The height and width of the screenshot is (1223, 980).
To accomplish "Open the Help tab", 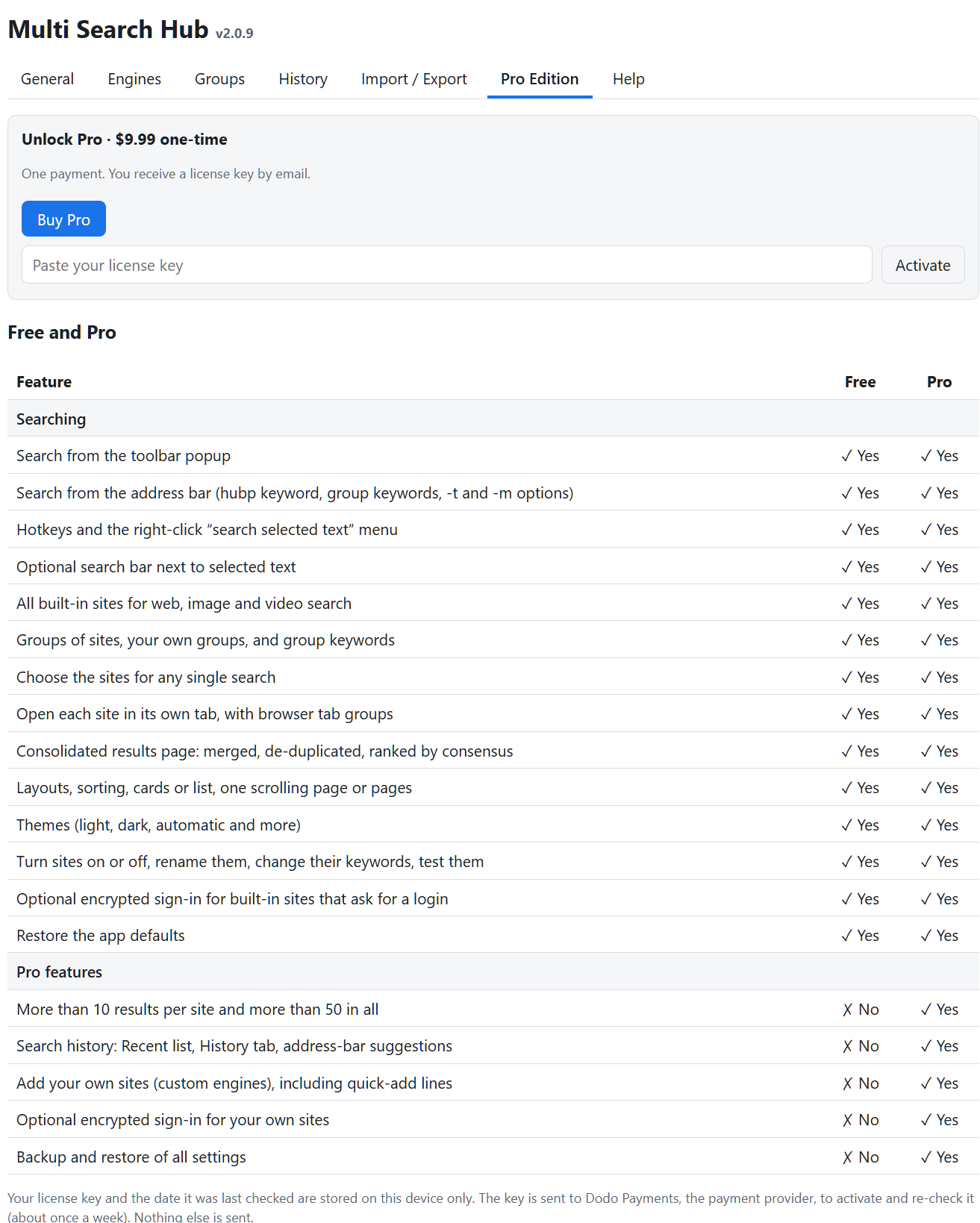I will [x=628, y=79].
